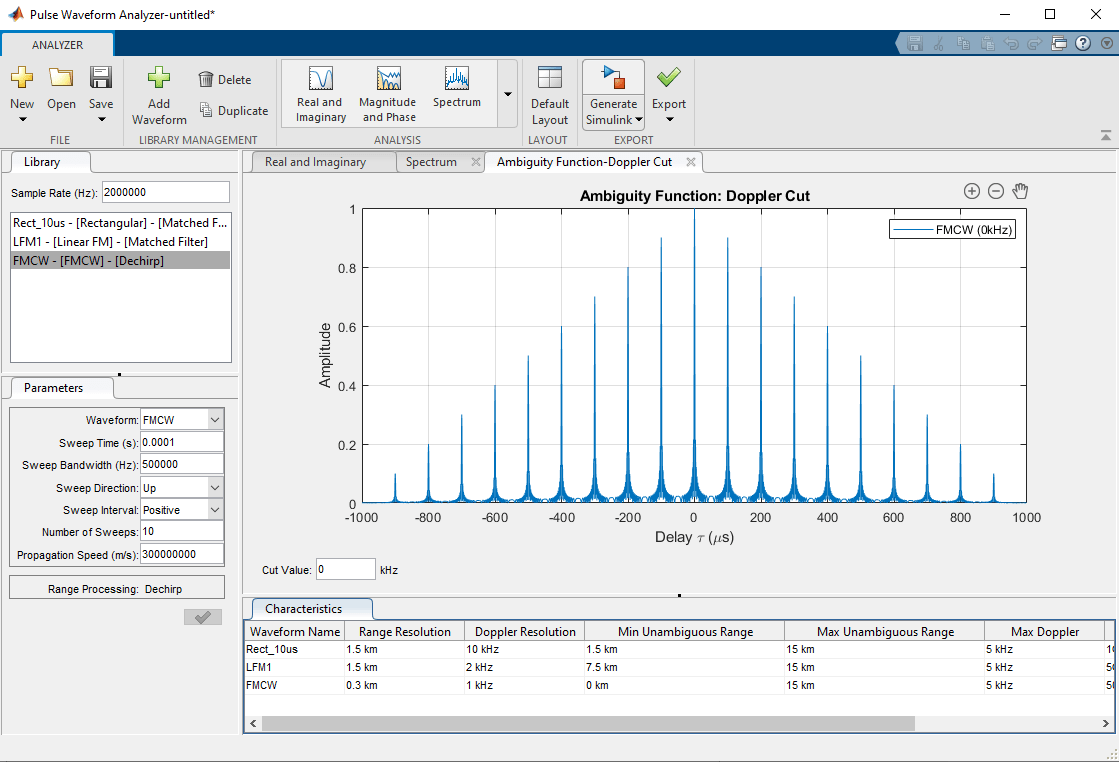This screenshot has height=762, width=1119.
Task: Open the Sweep Interval dropdown
Action: [x=215, y=510]
